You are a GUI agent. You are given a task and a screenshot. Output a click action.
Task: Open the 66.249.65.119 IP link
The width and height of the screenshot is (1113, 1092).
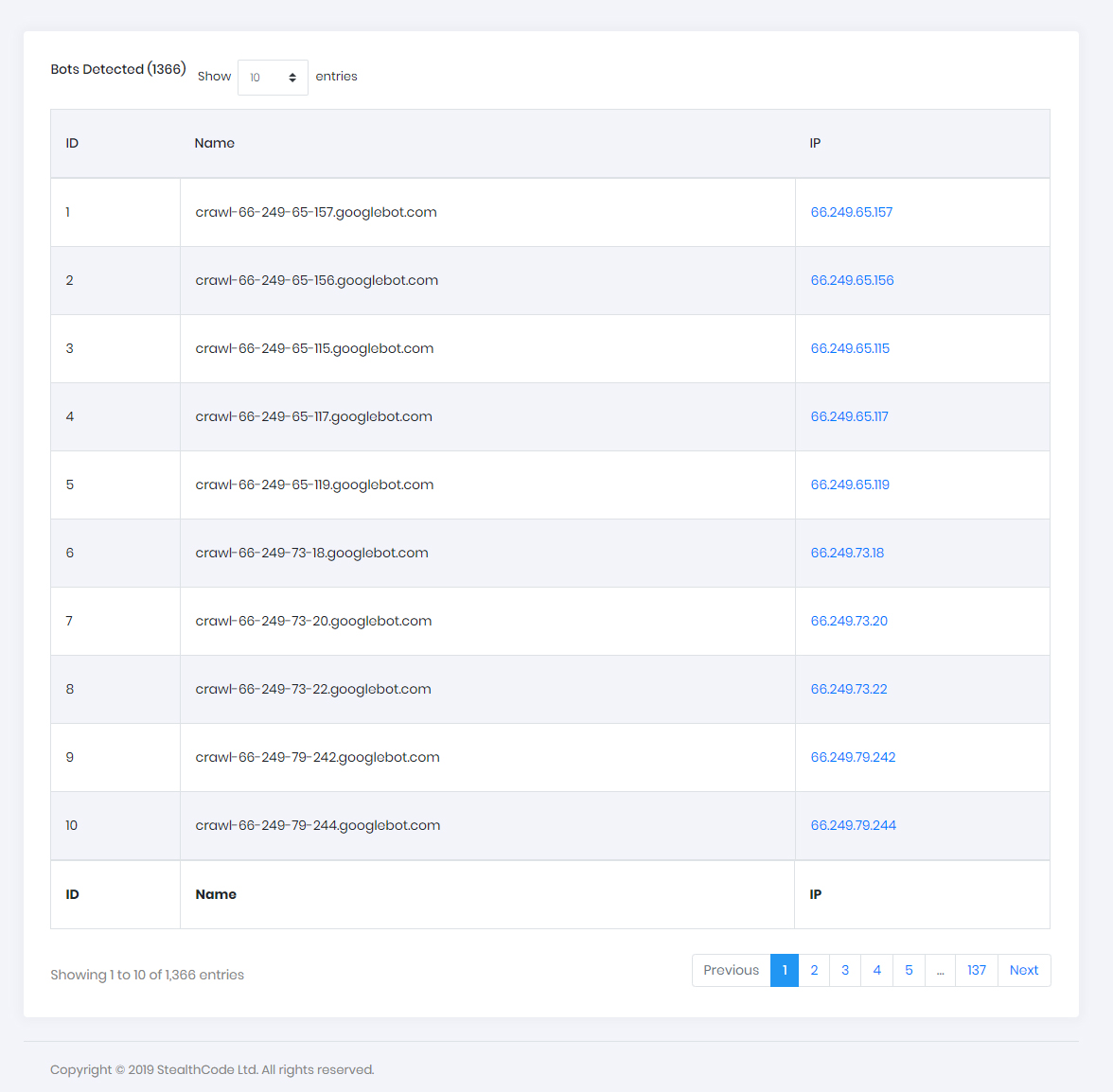click(850, 484)
